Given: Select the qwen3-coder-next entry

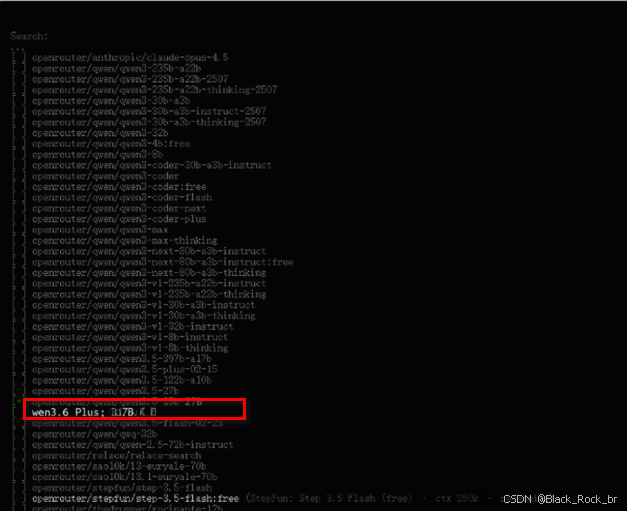Looking at the screenshot, I should click(119, 208).
